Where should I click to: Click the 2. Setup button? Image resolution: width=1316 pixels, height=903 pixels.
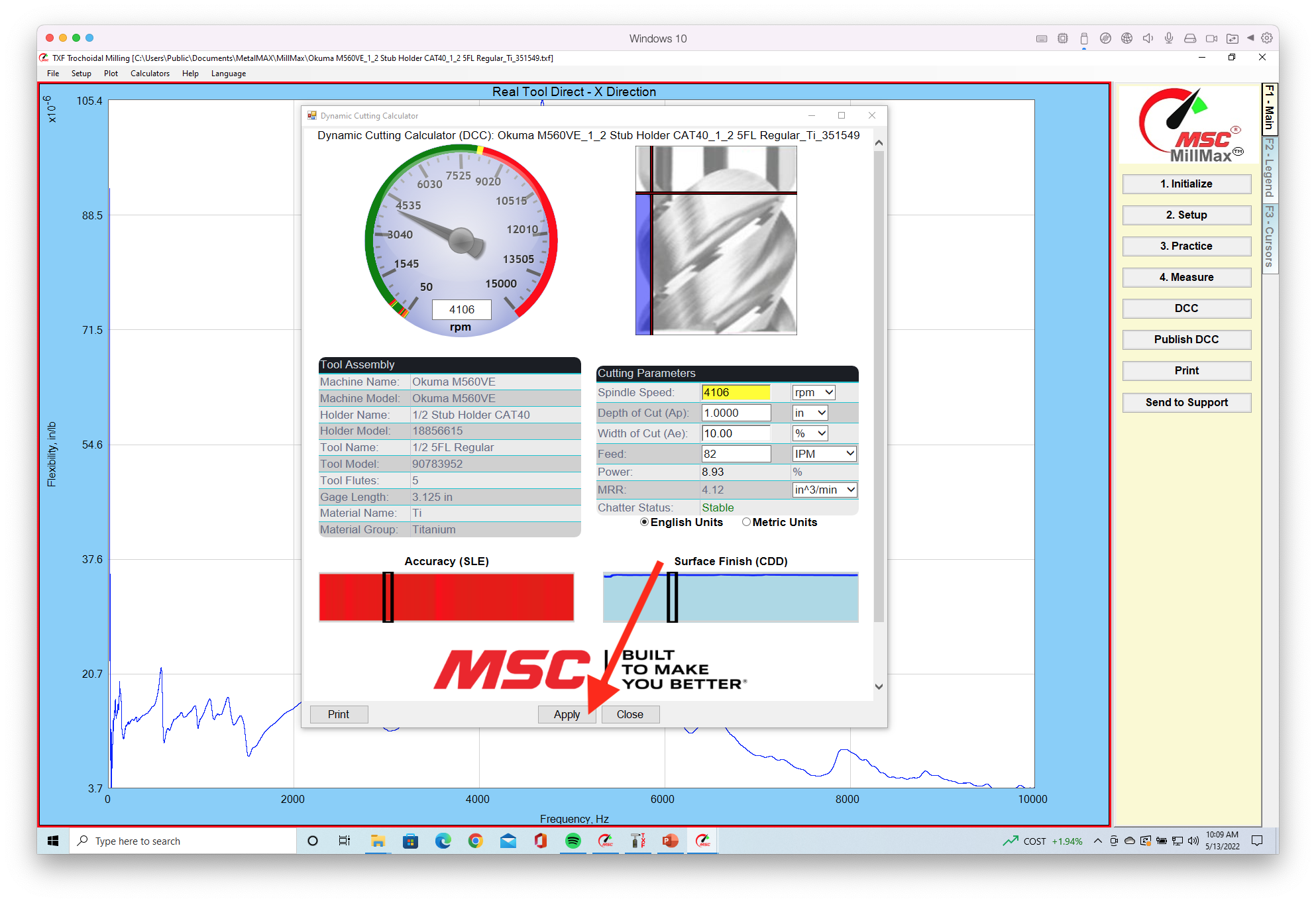click(x=1186, y=215)
